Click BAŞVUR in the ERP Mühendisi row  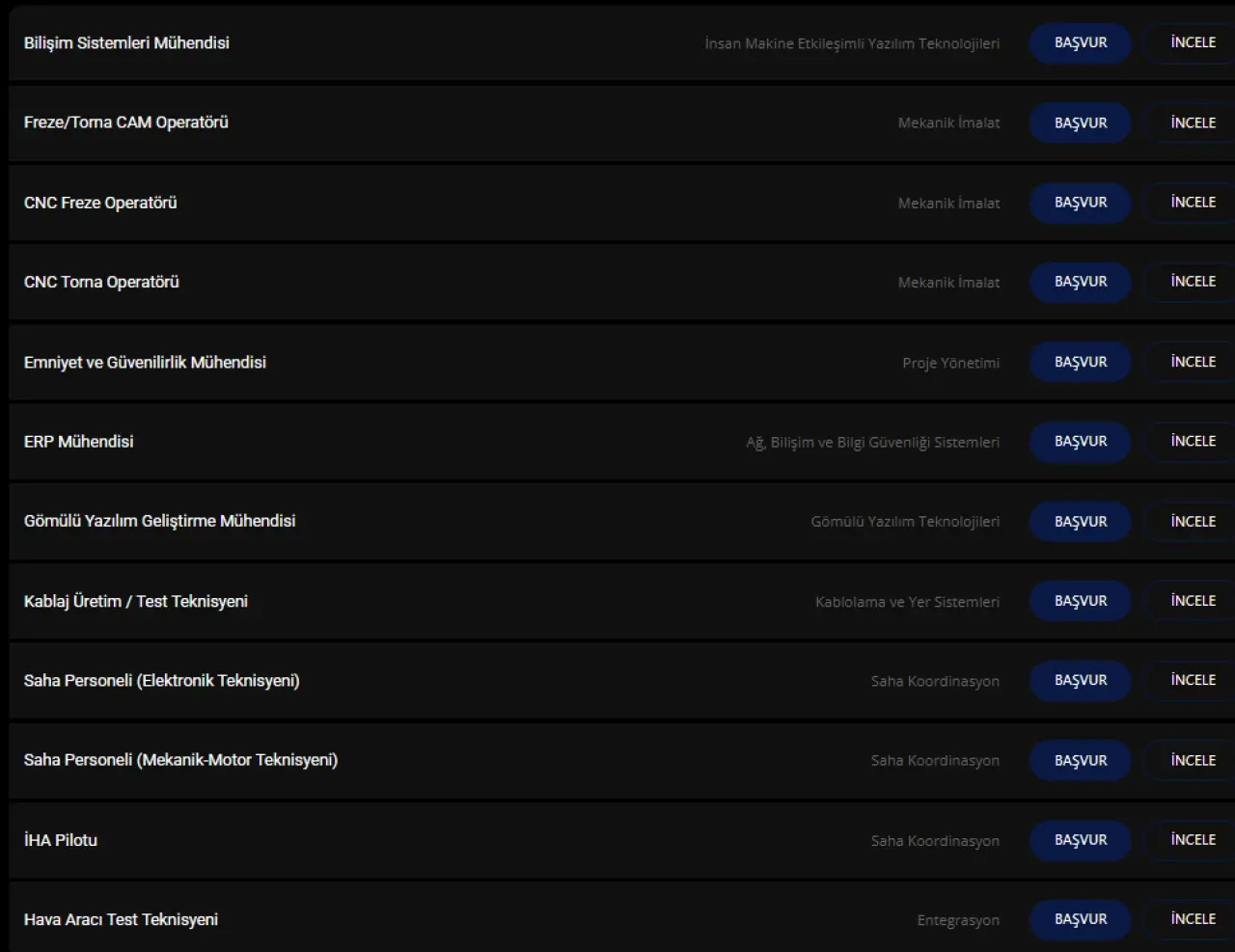(1080, 441)
